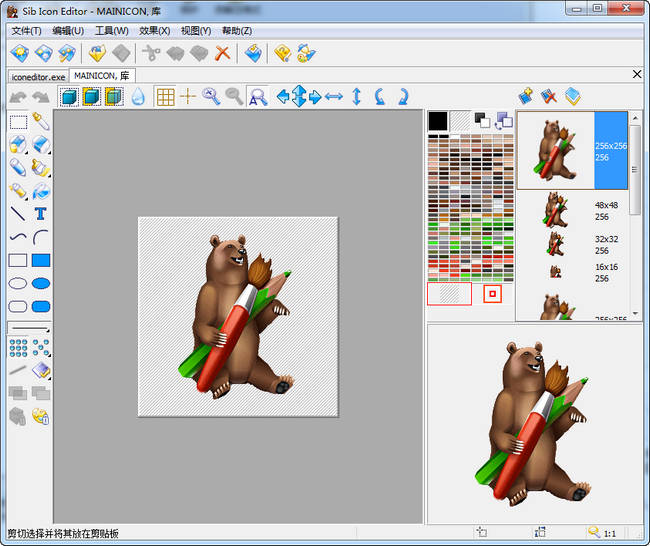Click the flip vertical double-arrow icon
Viewport: 650px width, 546px height.
click(357, 97)
